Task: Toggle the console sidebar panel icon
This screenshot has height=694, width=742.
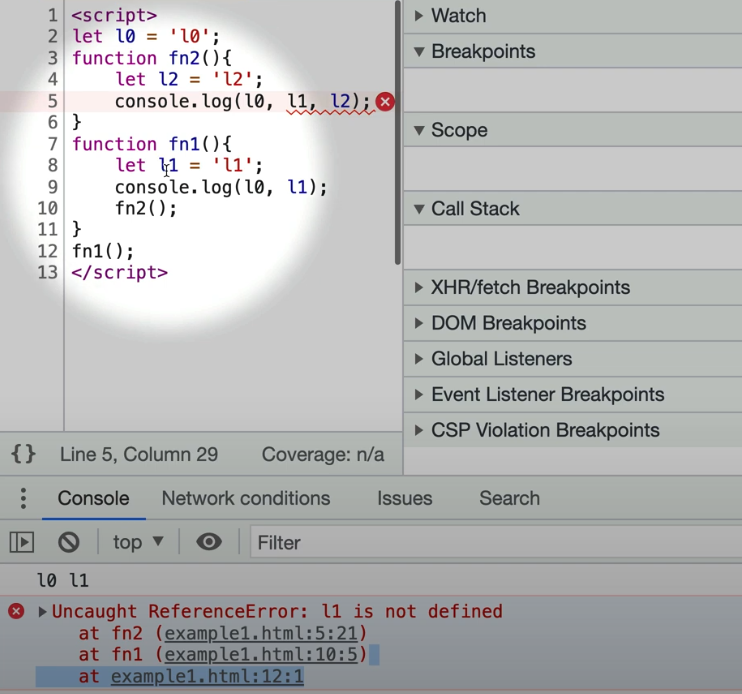Action: coord(22,542)
